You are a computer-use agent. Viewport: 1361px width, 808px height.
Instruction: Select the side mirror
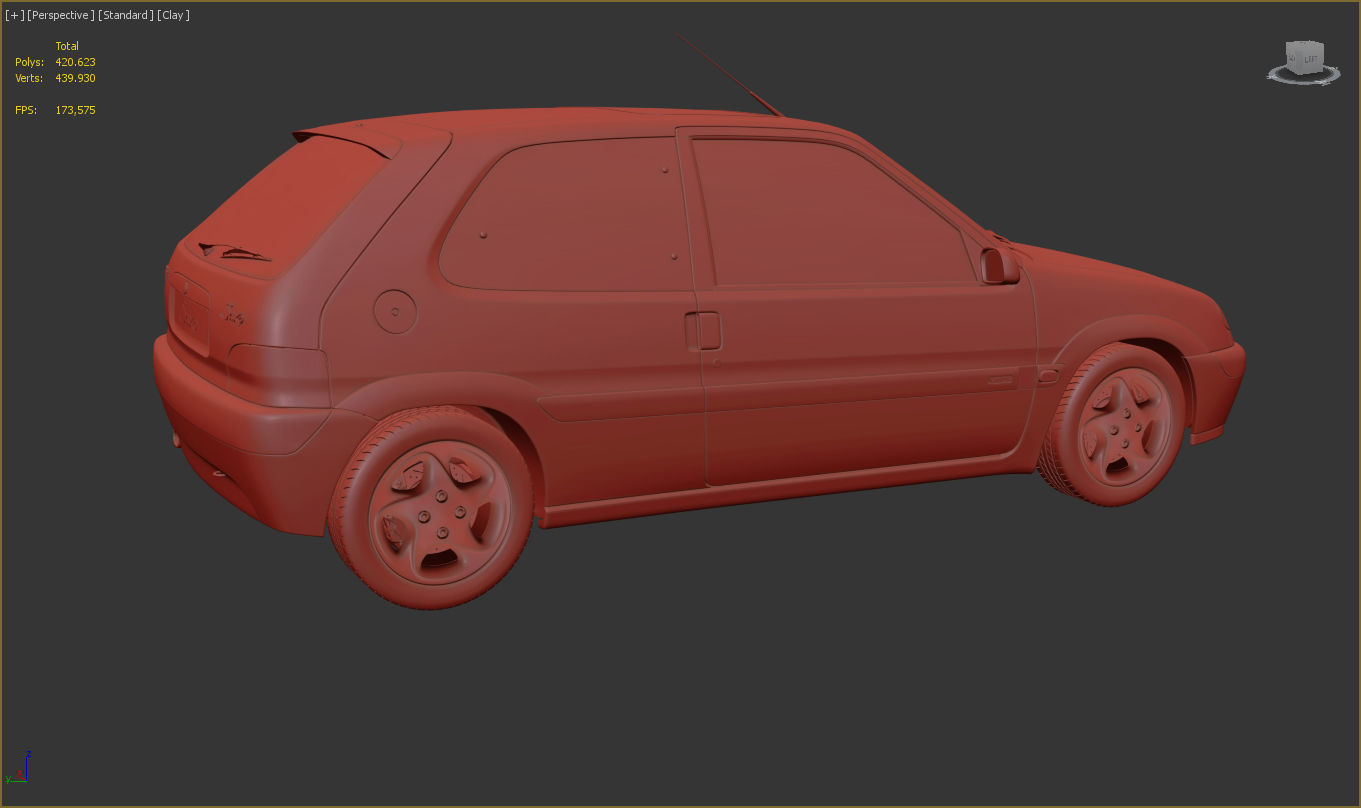pos(999,264)
